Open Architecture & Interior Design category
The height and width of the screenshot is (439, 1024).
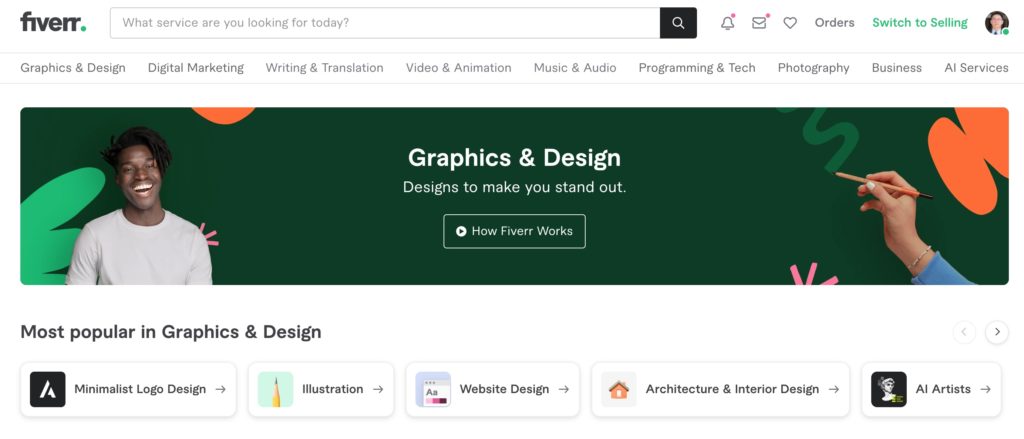tap(720, 389)
